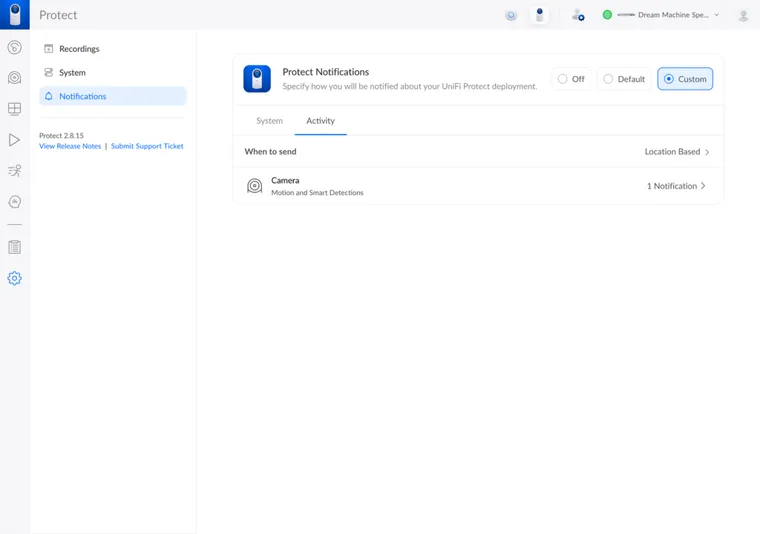Select the Off notification option

[x=571, y=79]
